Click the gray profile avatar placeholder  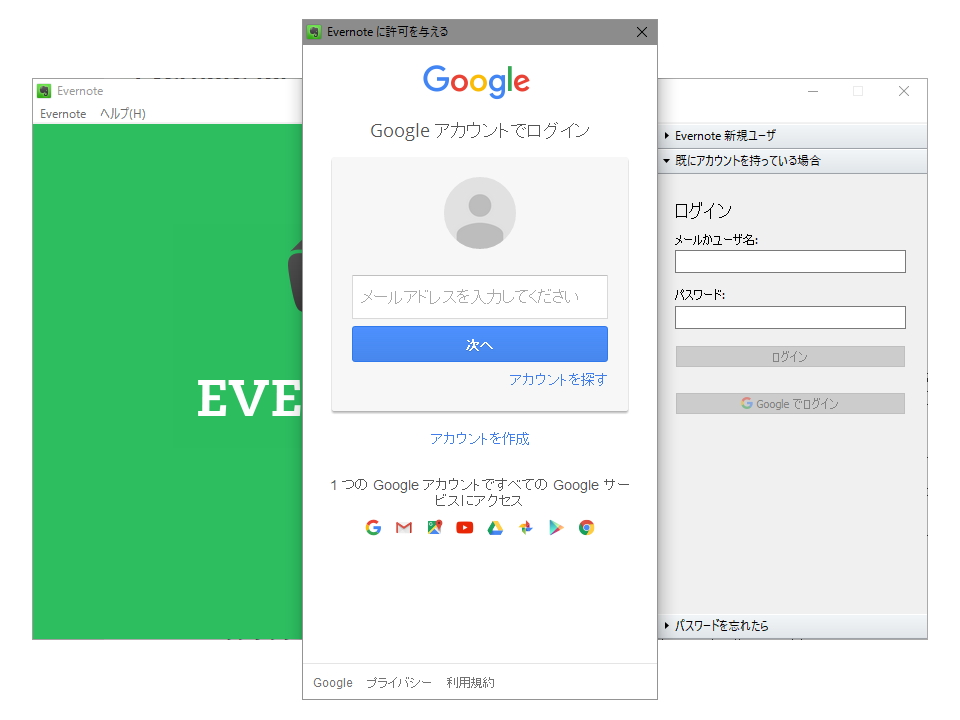pyautogui.click(x=479, y=212)
